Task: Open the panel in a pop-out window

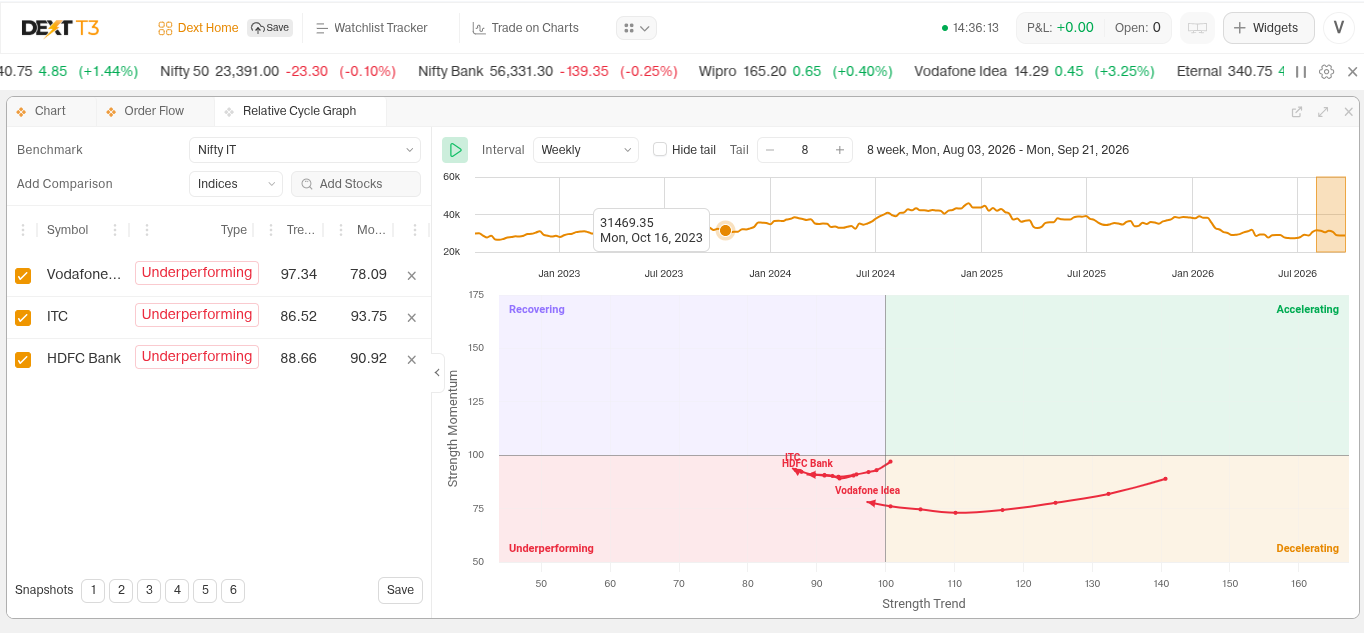Action: coord(1297,112)
